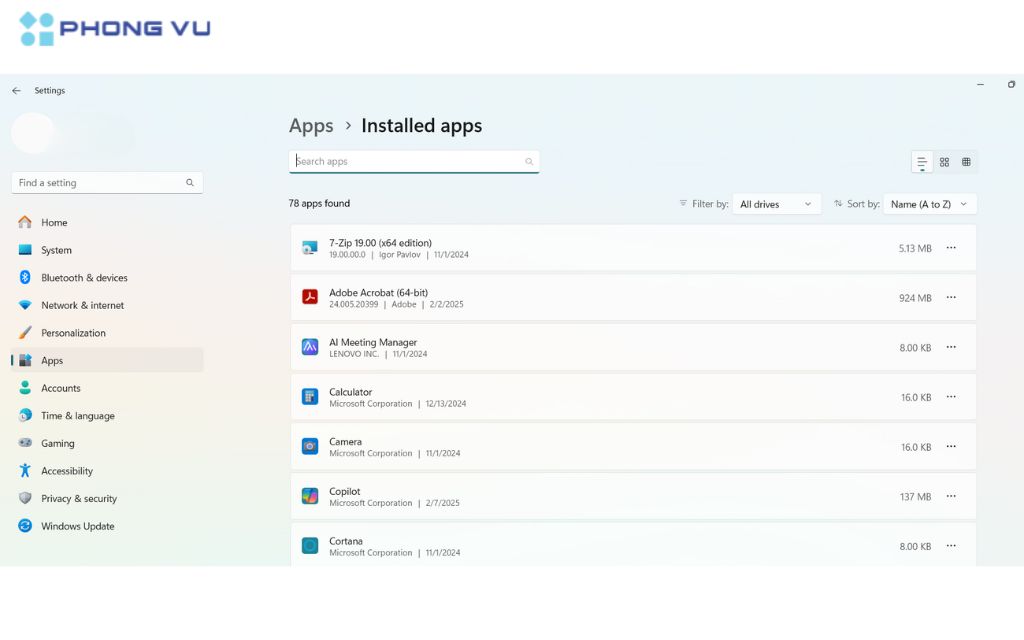
Task: Open more options for Calculator
Action: [x=951, y=397]
